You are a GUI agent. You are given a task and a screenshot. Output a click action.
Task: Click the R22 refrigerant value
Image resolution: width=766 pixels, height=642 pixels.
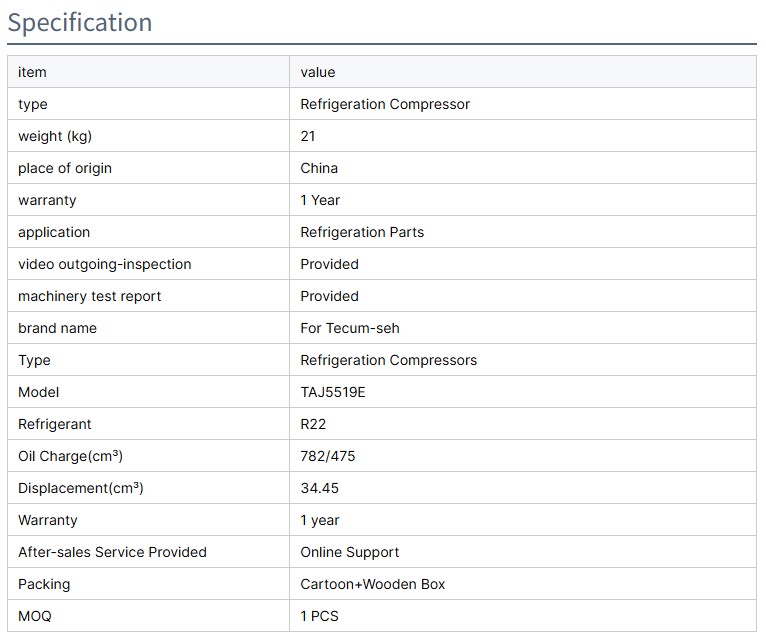314,424
